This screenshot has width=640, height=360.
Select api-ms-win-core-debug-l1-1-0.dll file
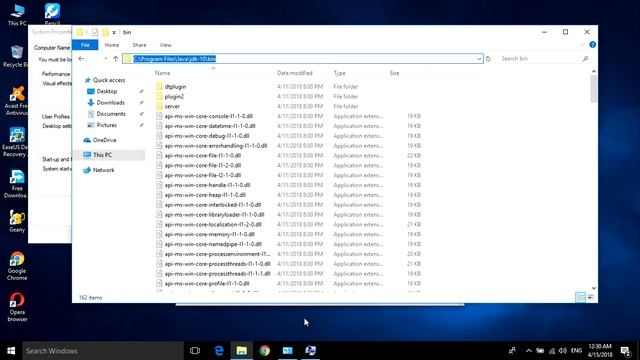[207, 136]
